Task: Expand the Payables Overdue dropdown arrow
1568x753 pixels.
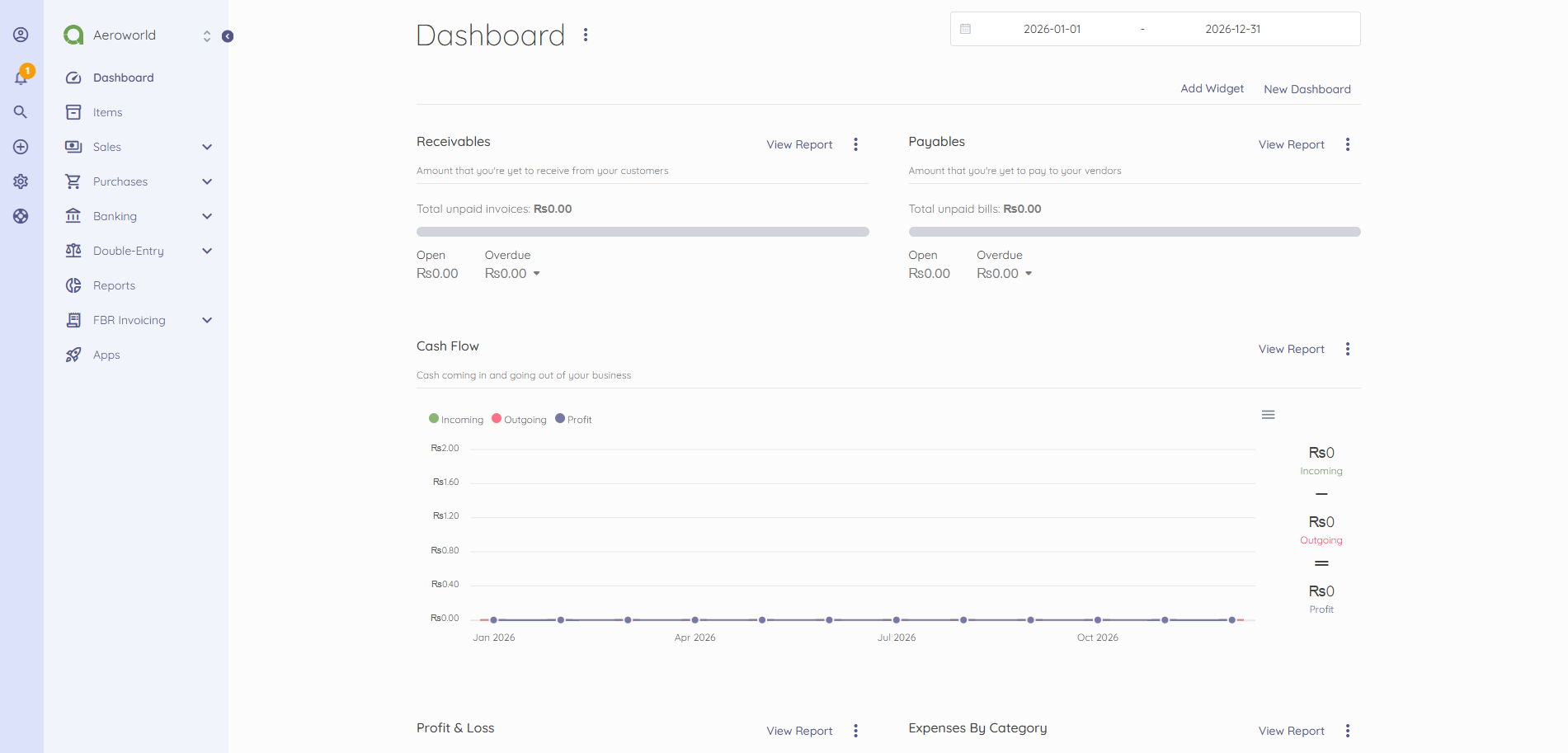Action: (1029, 274)
